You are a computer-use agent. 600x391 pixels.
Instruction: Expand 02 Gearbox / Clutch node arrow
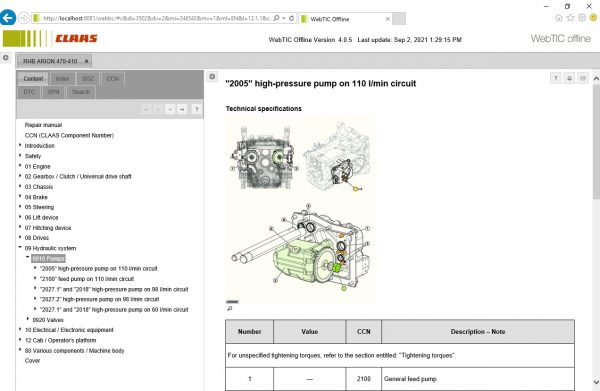[x=20, y=176]
